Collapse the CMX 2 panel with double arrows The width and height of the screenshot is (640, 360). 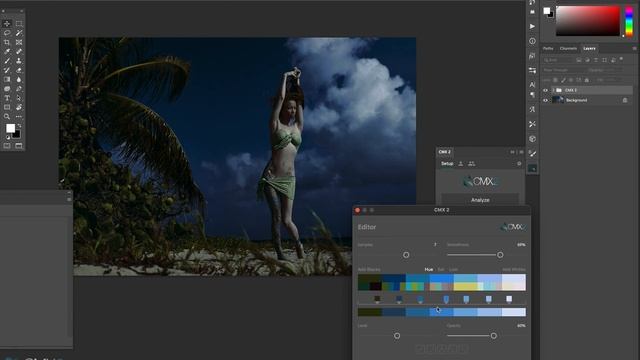click(512, 152)
